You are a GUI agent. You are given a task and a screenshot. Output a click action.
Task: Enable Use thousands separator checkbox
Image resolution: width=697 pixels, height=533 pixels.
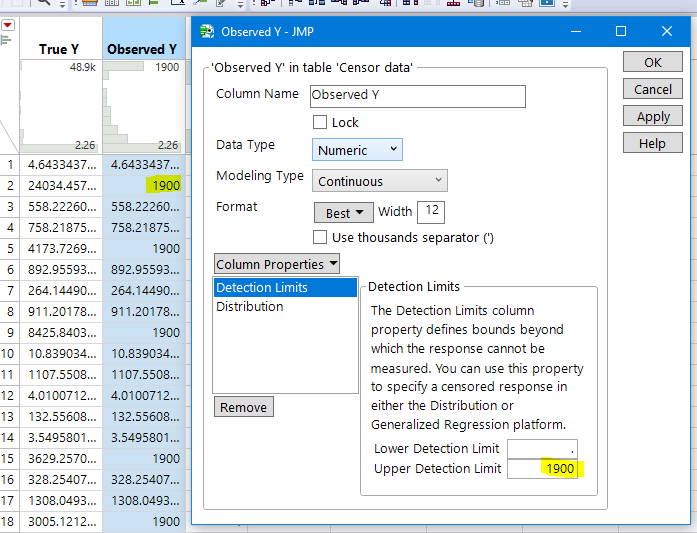click(320, 237)
